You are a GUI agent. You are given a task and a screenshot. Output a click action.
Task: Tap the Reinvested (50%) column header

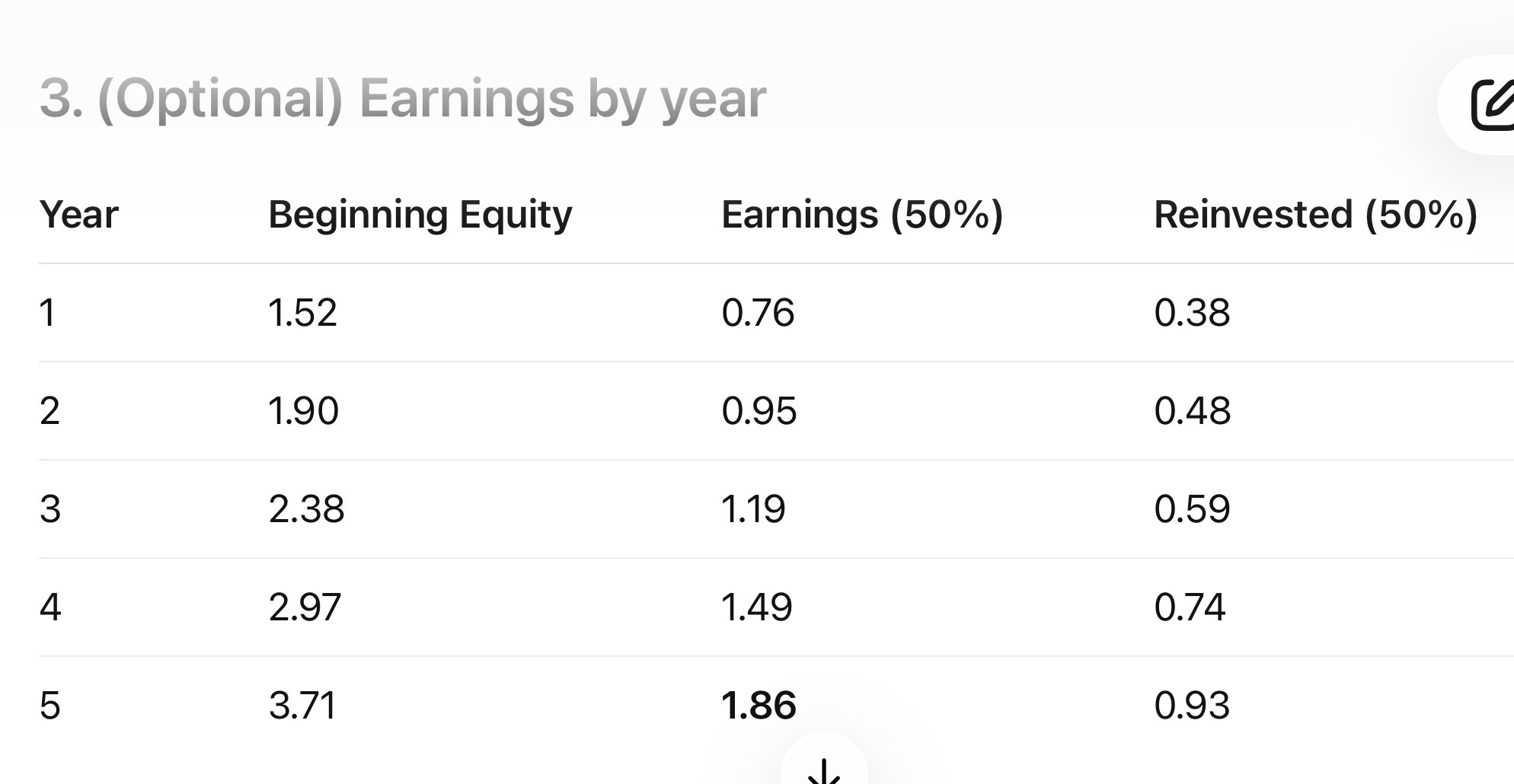point(1315,215)
